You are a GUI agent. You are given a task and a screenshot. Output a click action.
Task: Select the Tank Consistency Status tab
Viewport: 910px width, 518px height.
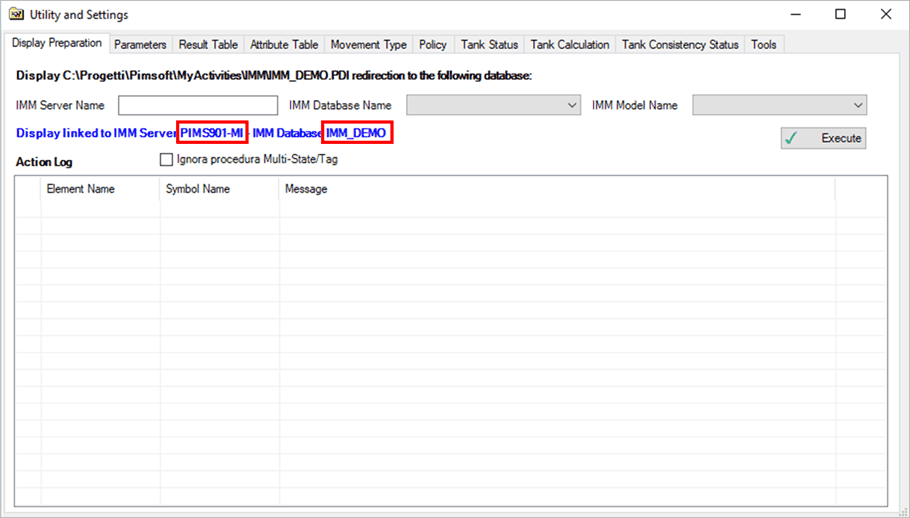click(x=680, y=45)
